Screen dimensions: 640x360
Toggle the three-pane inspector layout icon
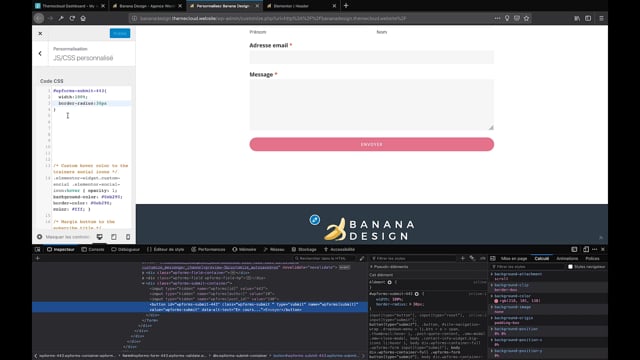[x=493, y=258]
